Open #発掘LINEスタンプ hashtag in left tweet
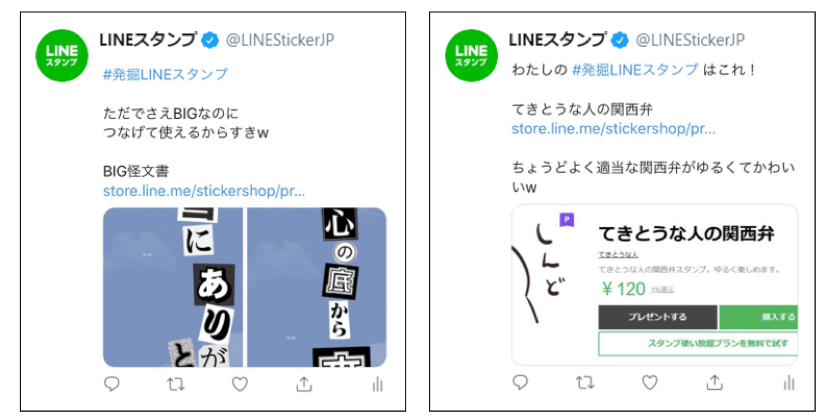Image resolution: width=824 pixels, height=420 pixels. (166, 75)
